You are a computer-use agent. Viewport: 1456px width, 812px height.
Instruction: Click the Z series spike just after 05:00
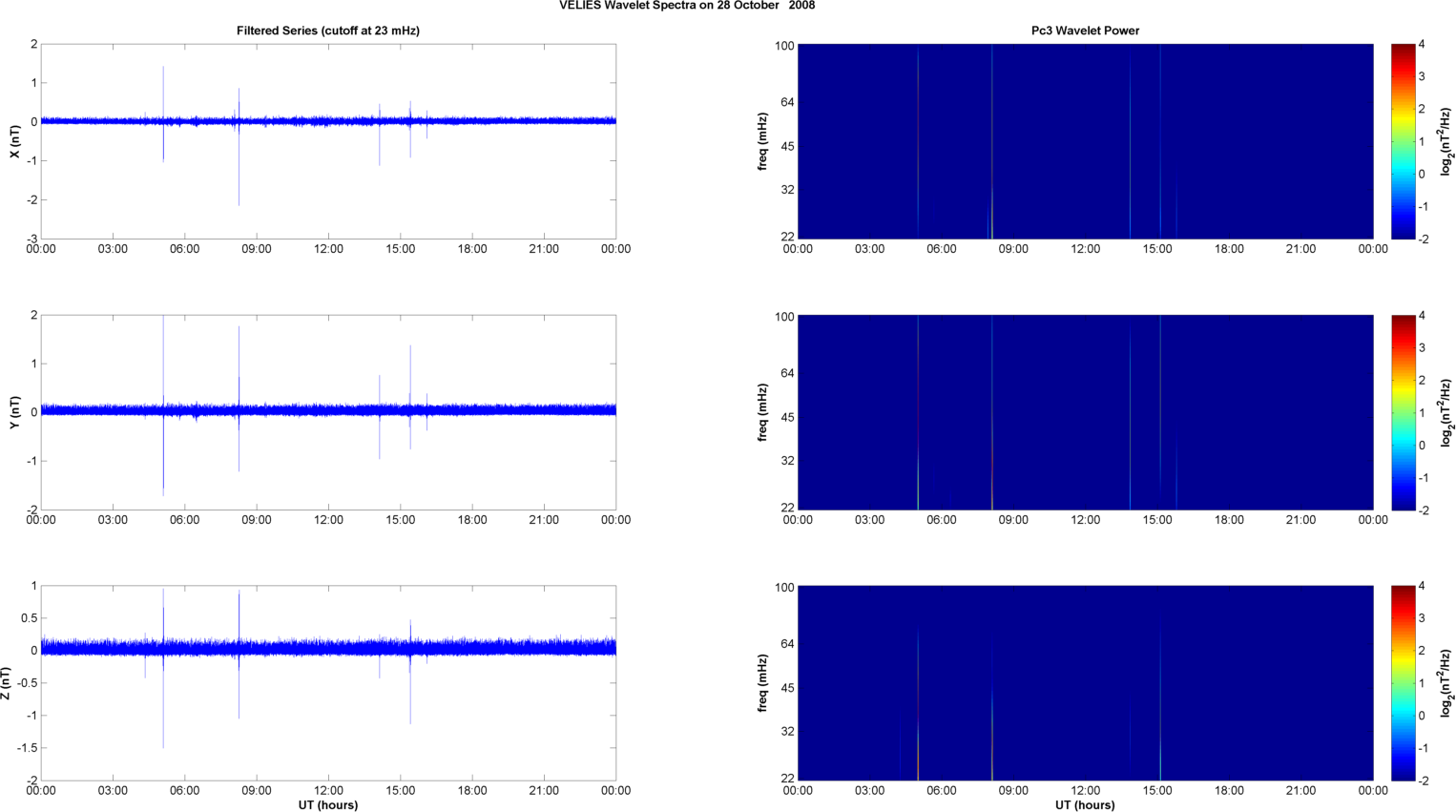pyautogui.click(x=163, y=668)
